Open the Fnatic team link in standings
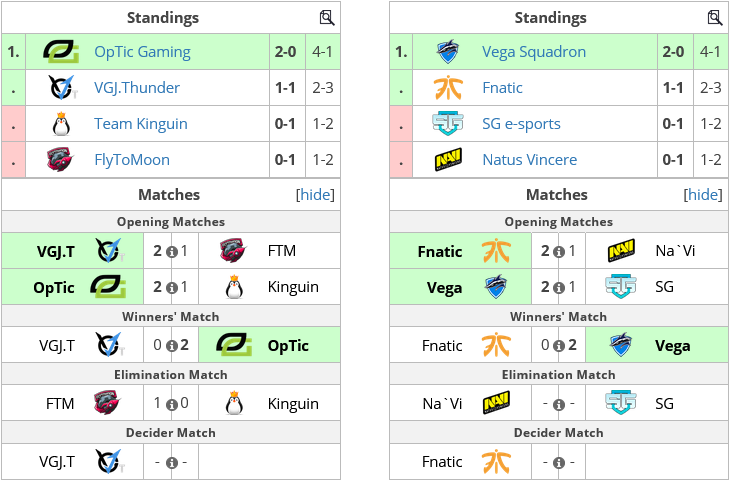 coord(502,87)
